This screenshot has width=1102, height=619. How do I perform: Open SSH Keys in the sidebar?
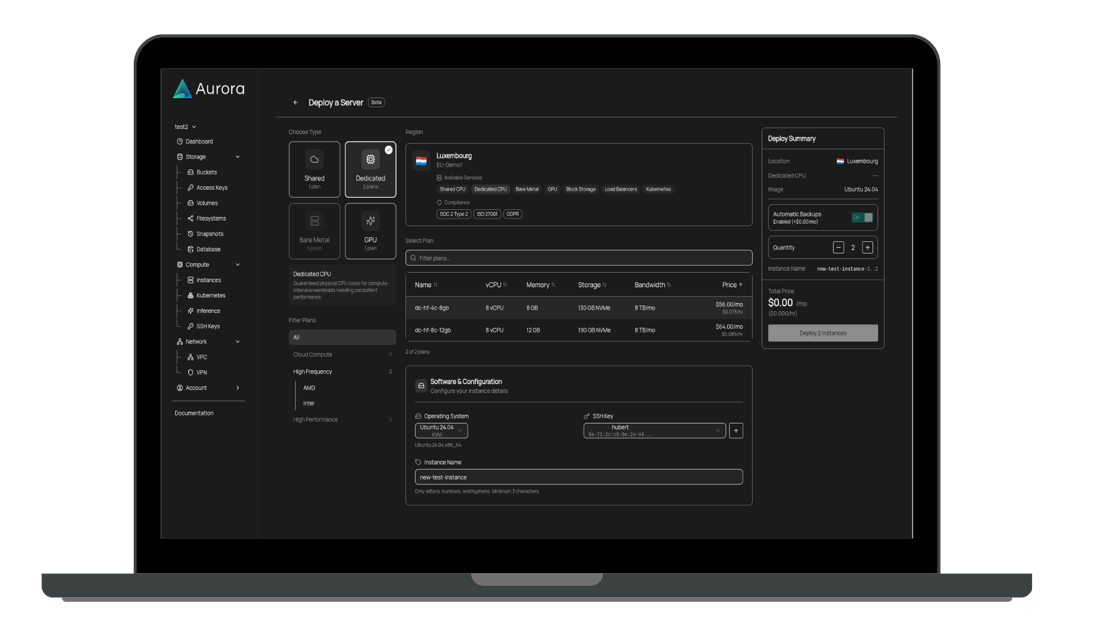click(207, 326)
